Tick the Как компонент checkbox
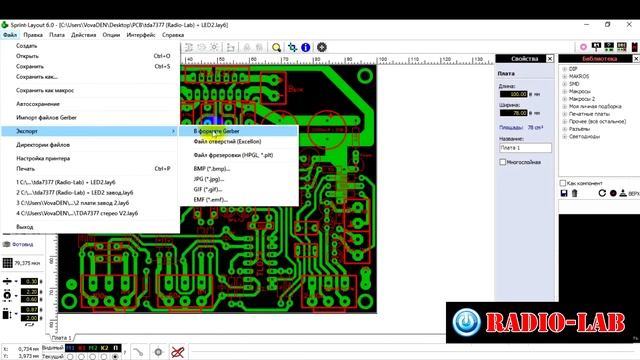Viewport: 640px width, 360px height. [563, 183]
